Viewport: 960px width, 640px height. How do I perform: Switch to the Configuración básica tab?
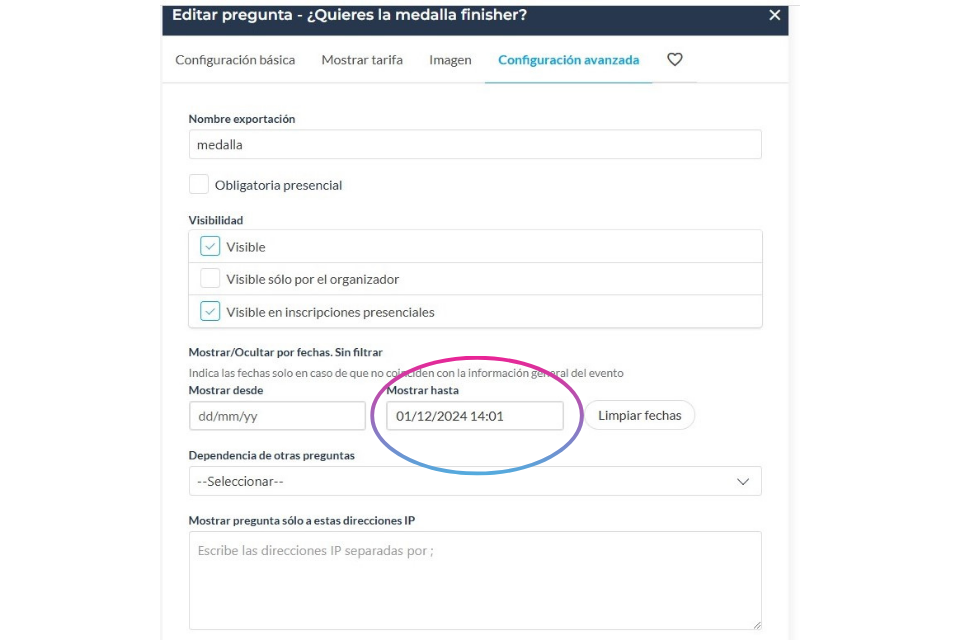[x=235, y=60]
